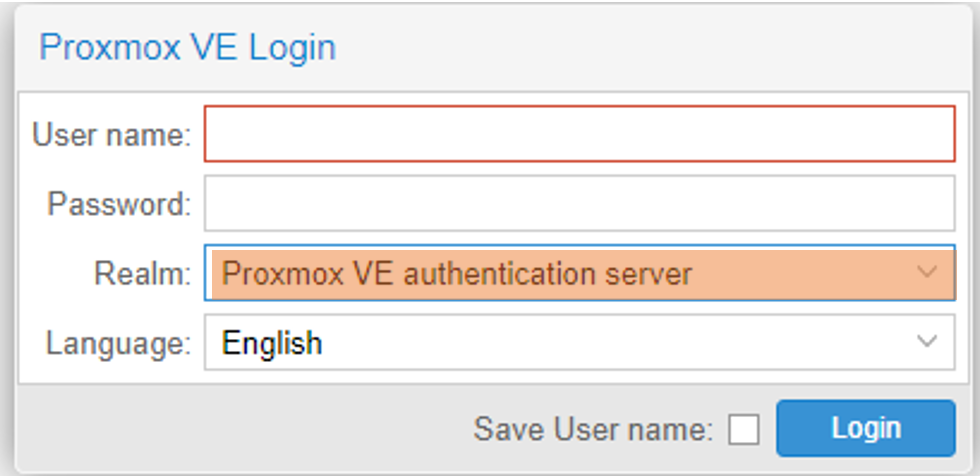
Task: Enable the Save User name checkbox
Action: tap(743, 430)
